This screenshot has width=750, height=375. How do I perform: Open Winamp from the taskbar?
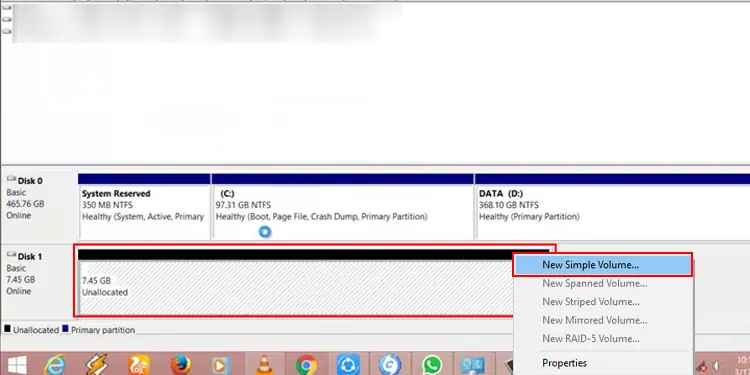[x=97, y=365]
